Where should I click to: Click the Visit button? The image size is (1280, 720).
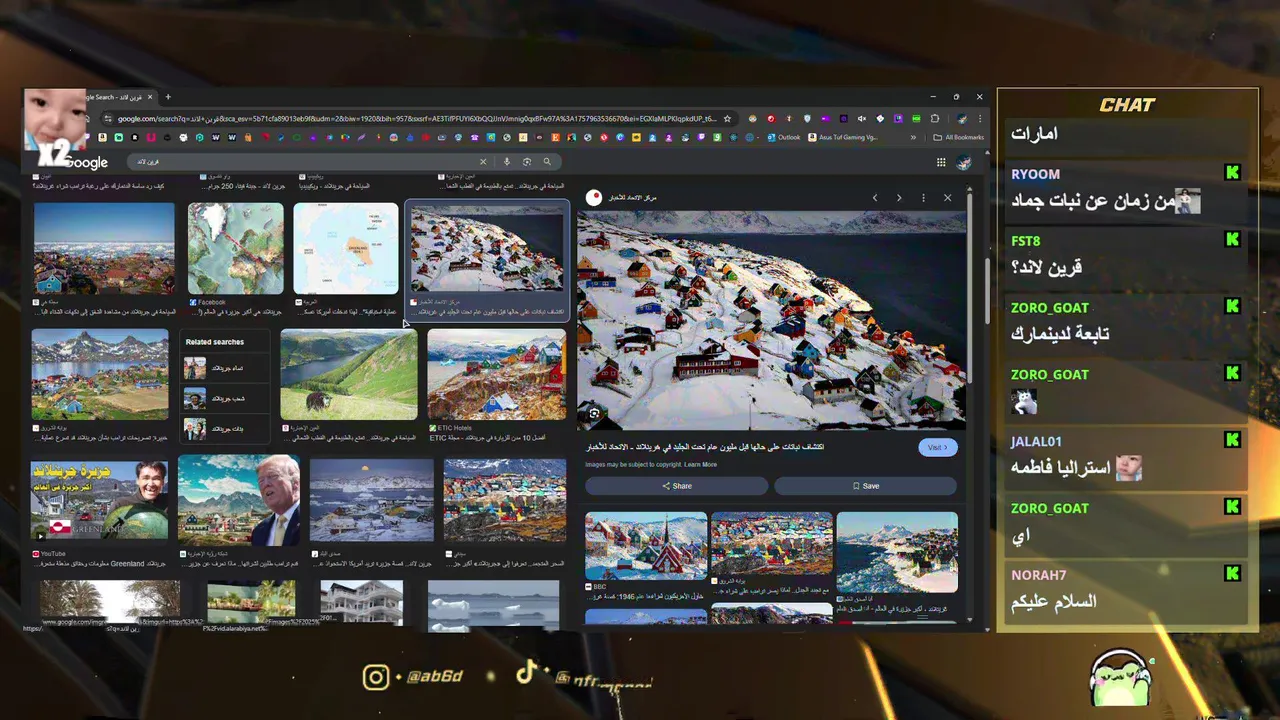pos(937,447)
